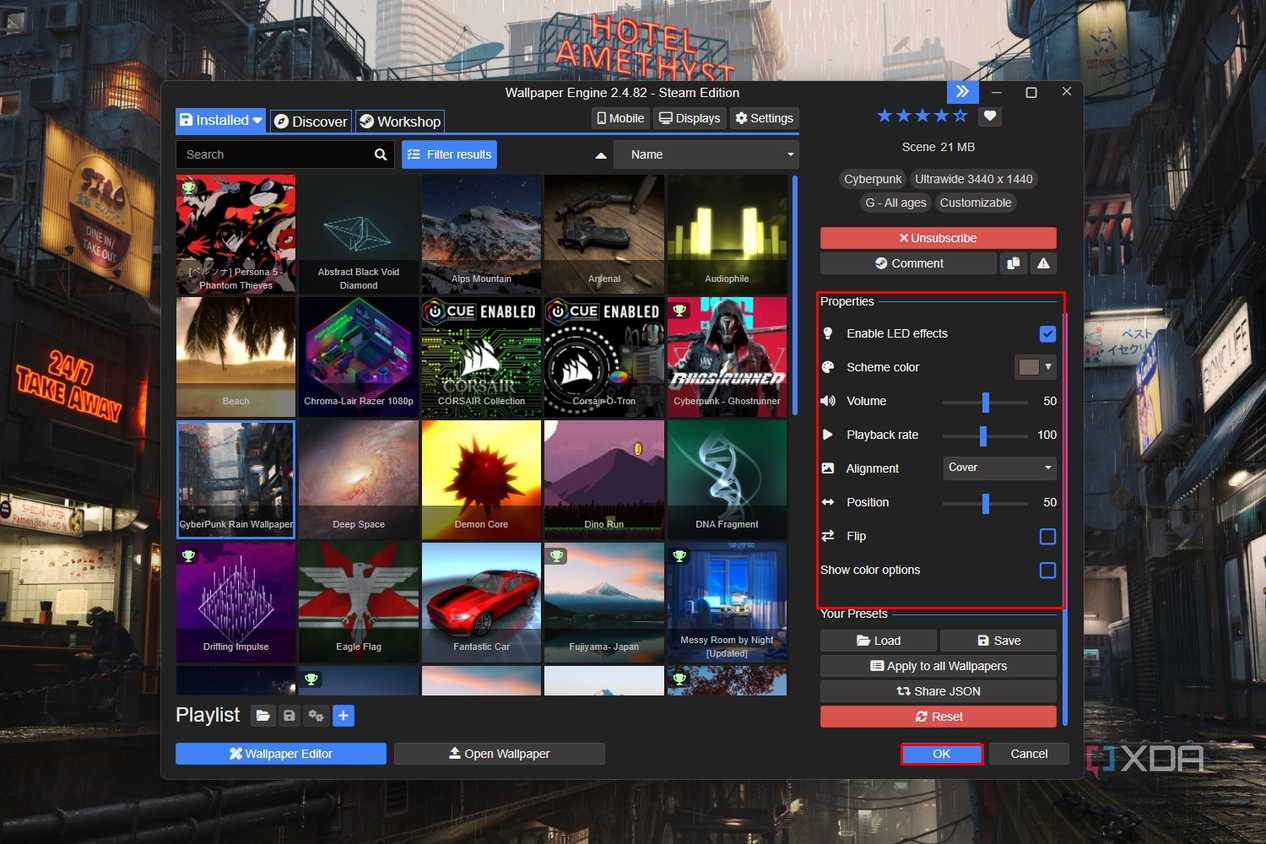The image size is (1266, 844).
Task: Click the copy icon beside Comment
Action: pos(1013,264)
